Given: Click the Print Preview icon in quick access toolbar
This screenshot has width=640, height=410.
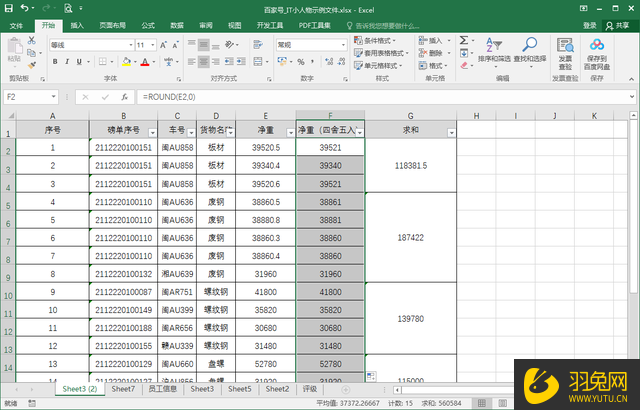Looking at the screenshot, I should 68,8.
